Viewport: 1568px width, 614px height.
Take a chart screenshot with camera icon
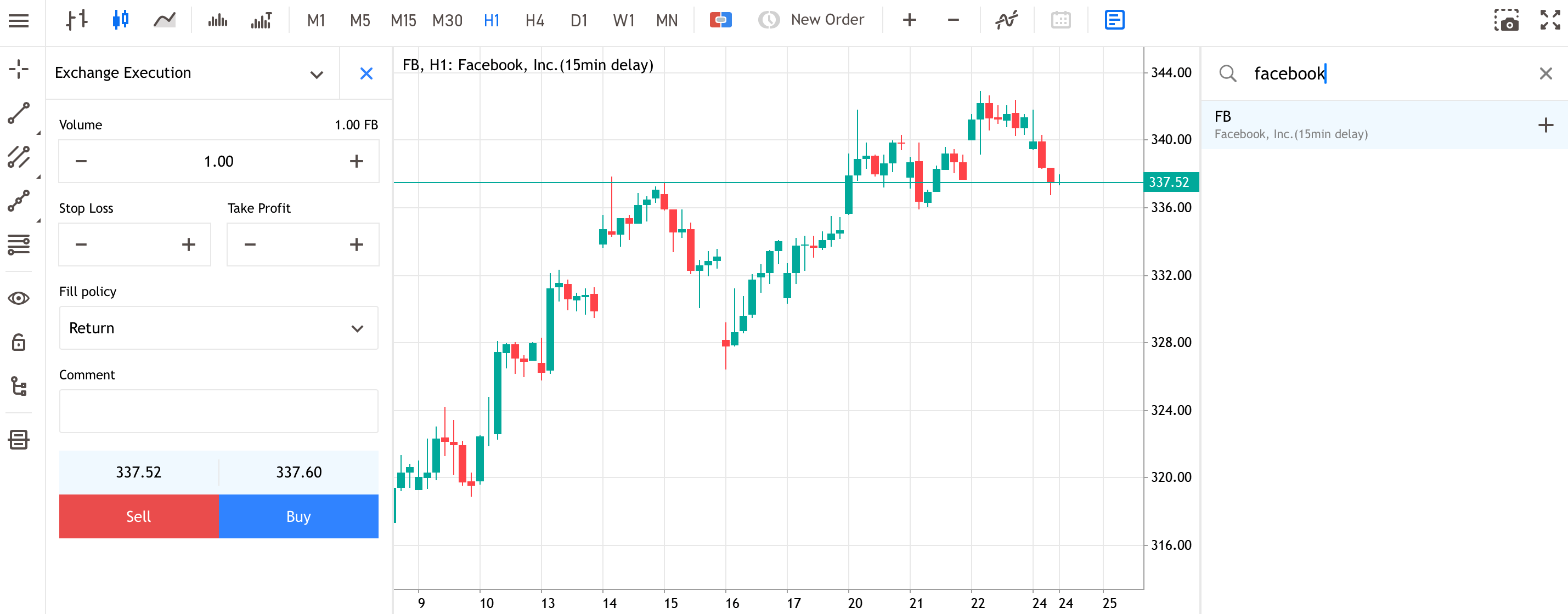tap(1507, 20)
